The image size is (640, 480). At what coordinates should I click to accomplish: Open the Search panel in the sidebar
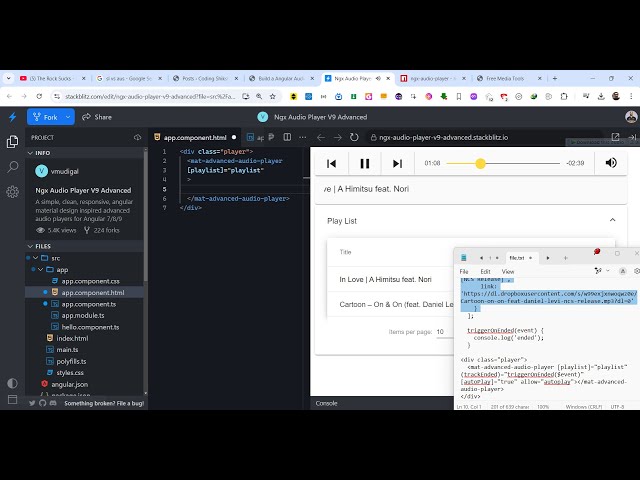pos(12,168)
